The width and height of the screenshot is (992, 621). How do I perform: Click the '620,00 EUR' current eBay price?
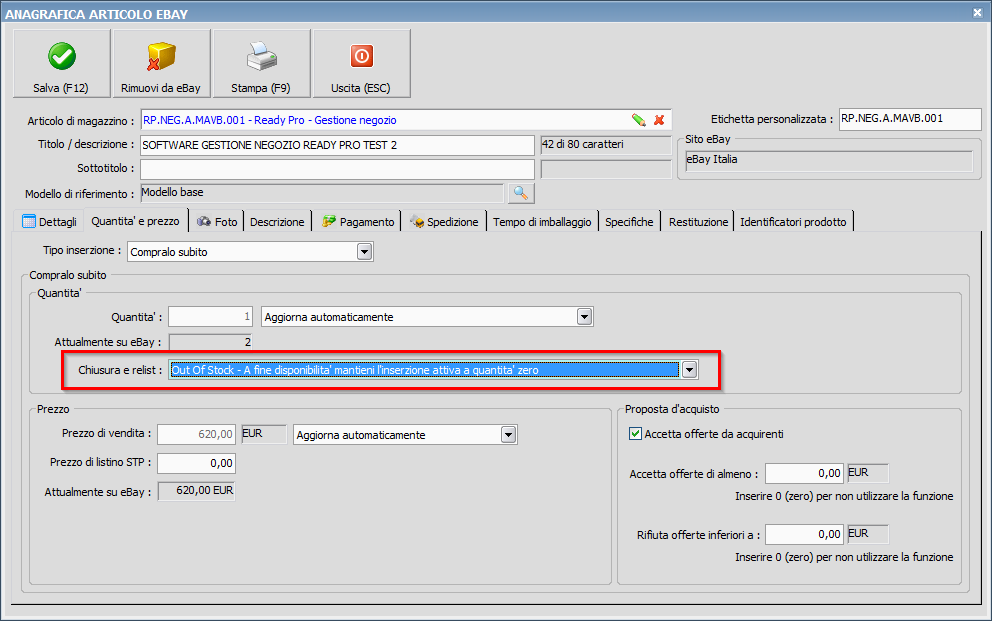[x=196, y=491]
